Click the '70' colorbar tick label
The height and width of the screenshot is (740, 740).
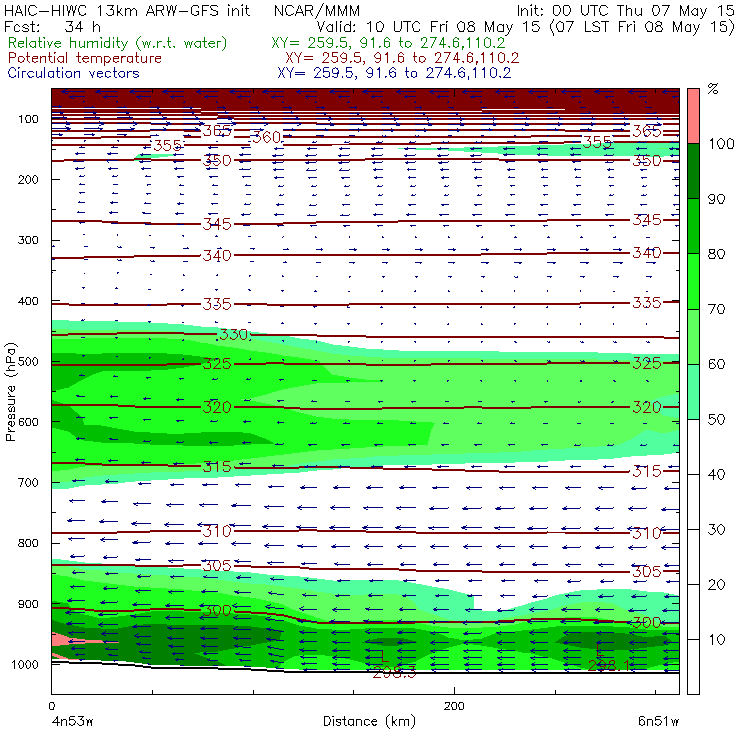(x=716, y=309)
